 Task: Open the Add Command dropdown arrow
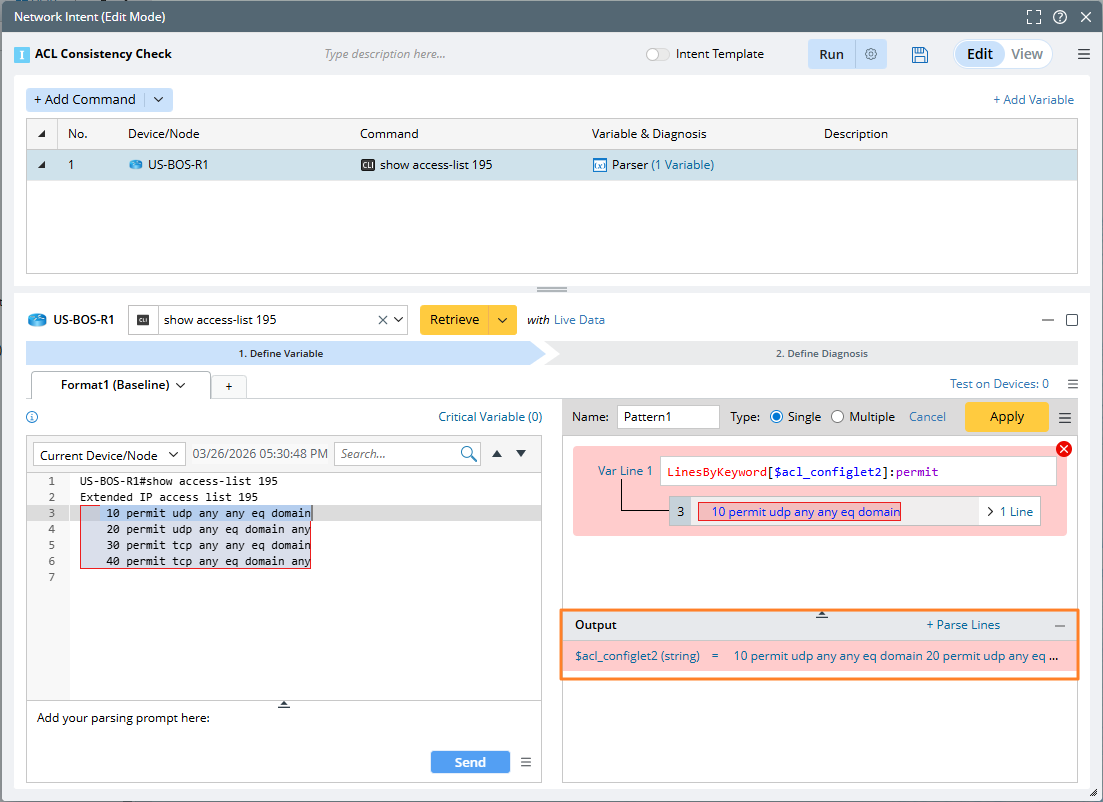pyautogui.click(x=158, y=100)
